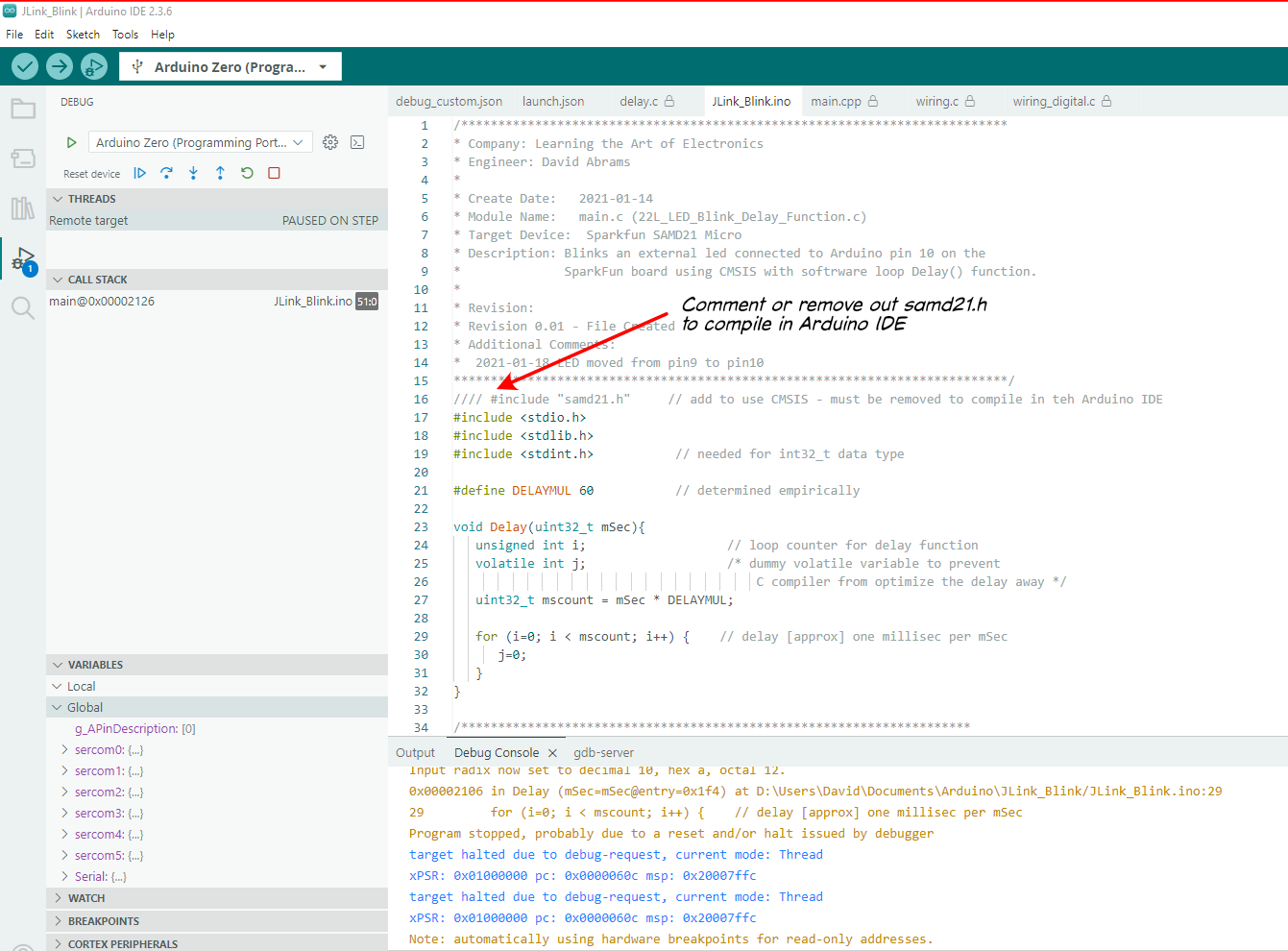Open the Boards Manager from the sidebar
This screenshot has width=1288, height=951.
click(x=23, y=158)
